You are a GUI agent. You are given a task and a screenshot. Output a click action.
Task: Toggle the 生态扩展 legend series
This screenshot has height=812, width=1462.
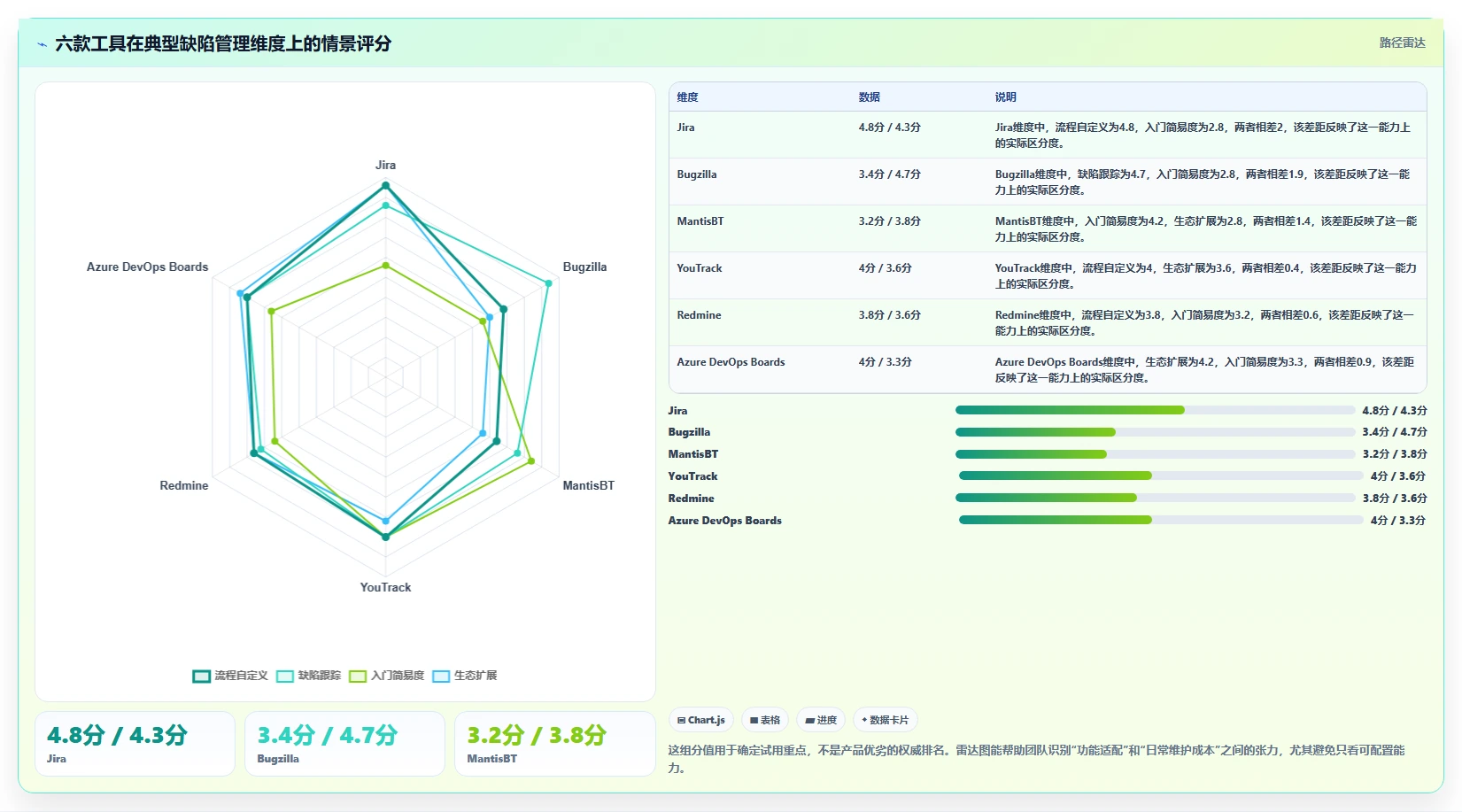pos(465,676)
